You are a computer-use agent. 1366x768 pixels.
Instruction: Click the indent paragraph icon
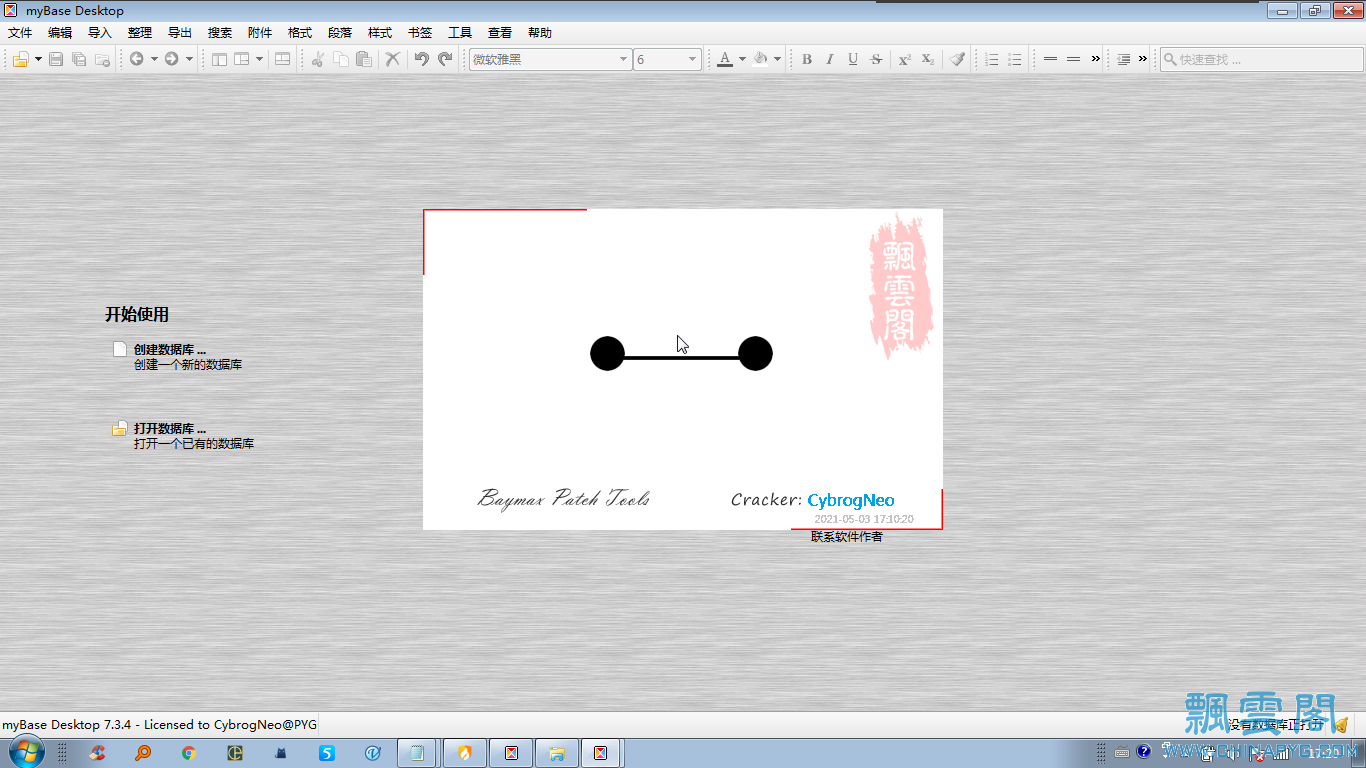(1124, 59)
